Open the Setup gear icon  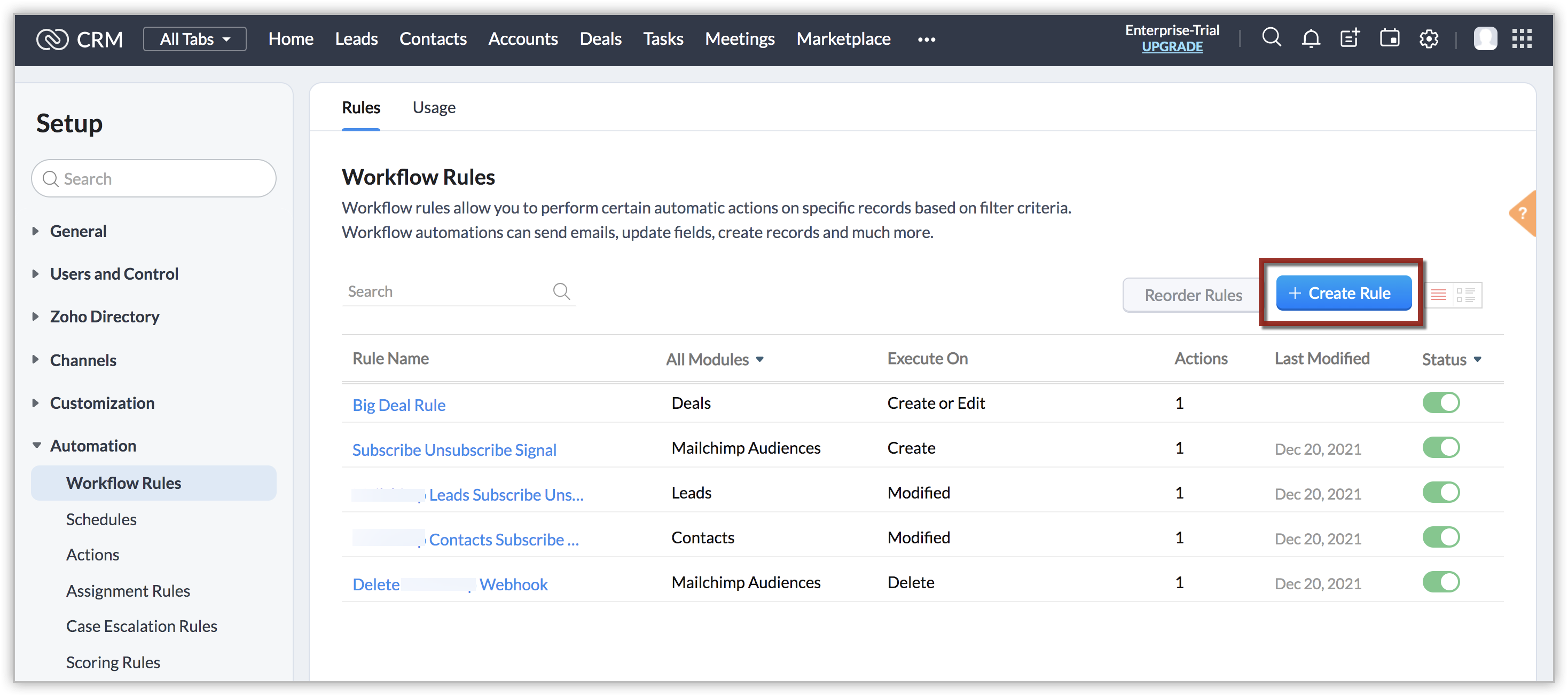(x=1429, y=38)
